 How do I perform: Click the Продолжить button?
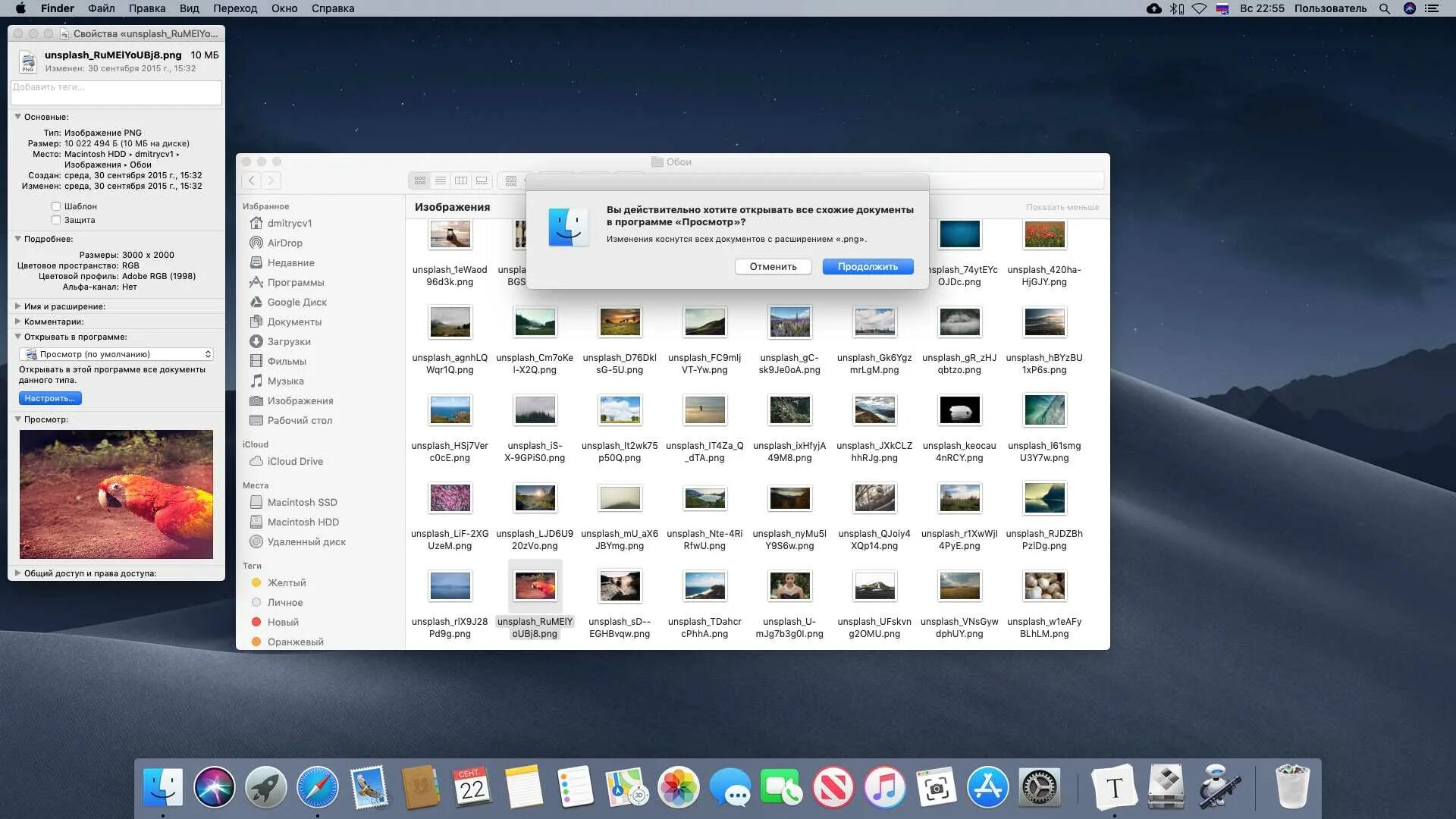[x=868, y=267]
